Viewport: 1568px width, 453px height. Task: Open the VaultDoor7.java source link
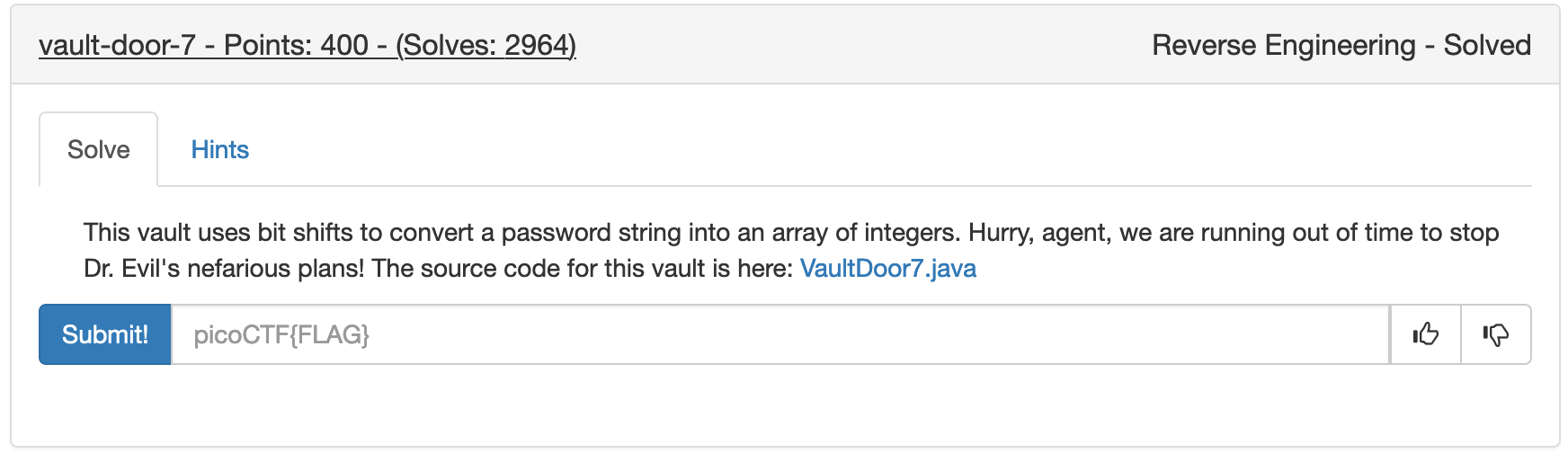tap(887, 269)
